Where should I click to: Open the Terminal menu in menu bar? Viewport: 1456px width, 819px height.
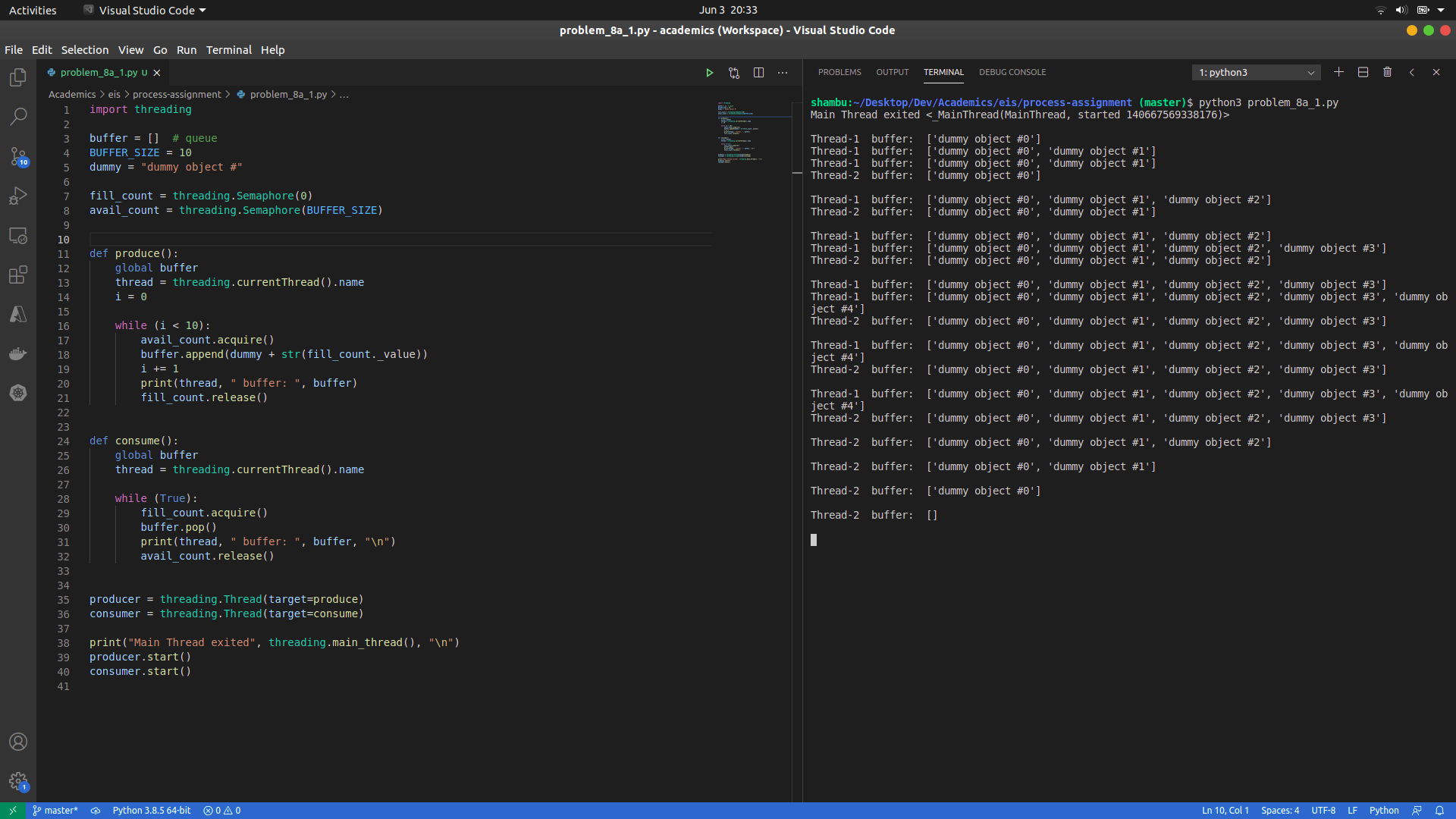click(x=228, y=50)
